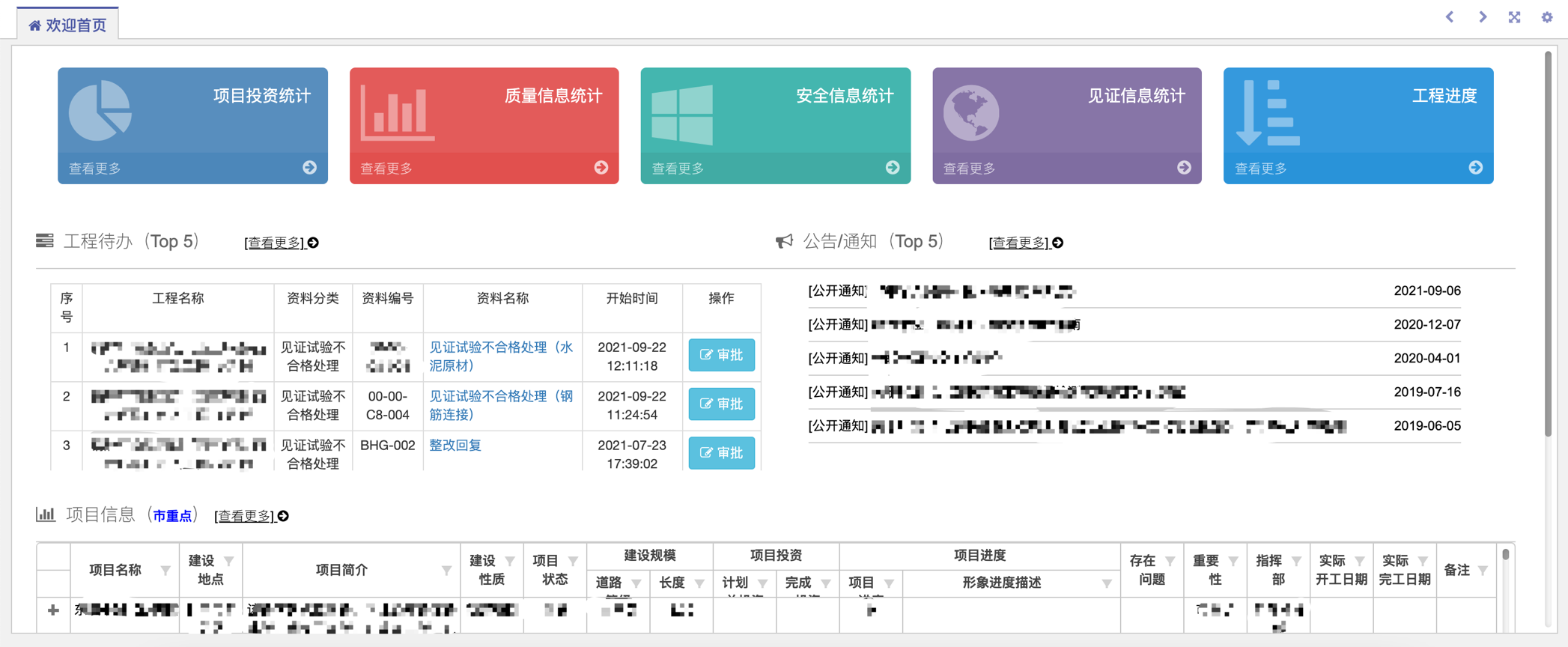The width and height of the screenshot is (1568, 647).
Task: Click 审批 button for first todo row
Action: (x=721, y=355)
